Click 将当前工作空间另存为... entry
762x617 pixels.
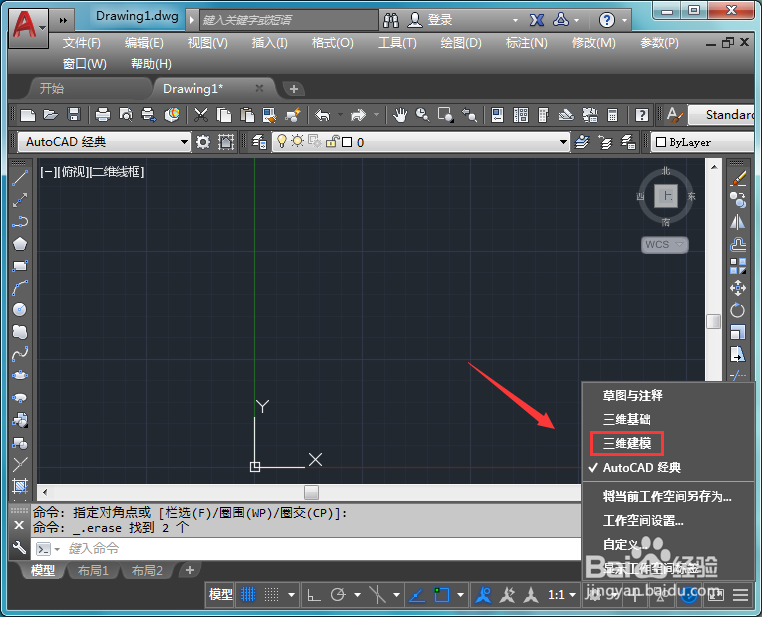point(667,497)
